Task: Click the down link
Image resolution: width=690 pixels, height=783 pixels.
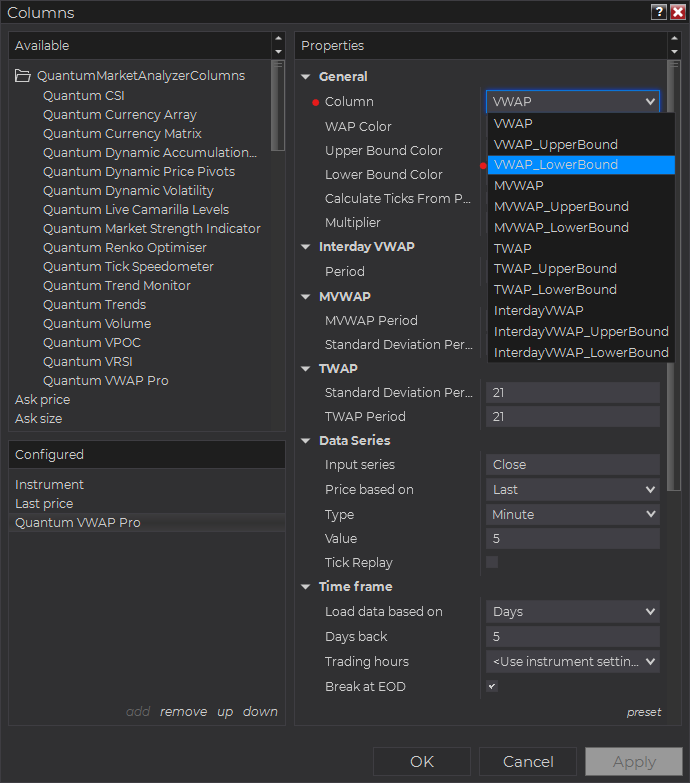Action: coord(260,712)
